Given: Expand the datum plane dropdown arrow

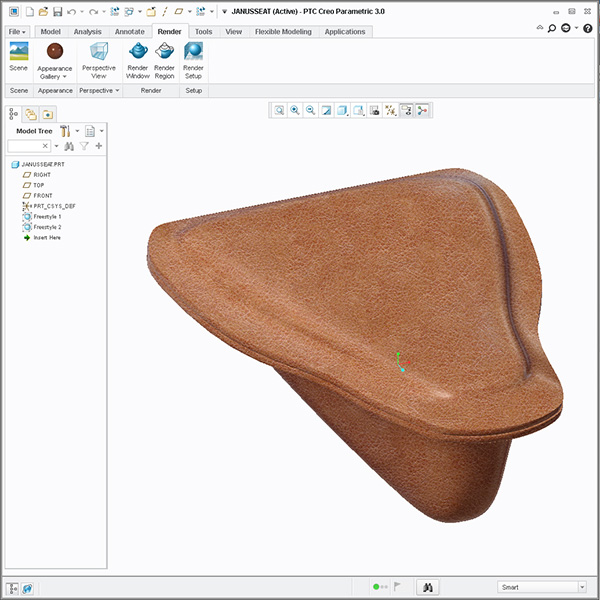Looking at the screenshot, I should click(189, 12).
